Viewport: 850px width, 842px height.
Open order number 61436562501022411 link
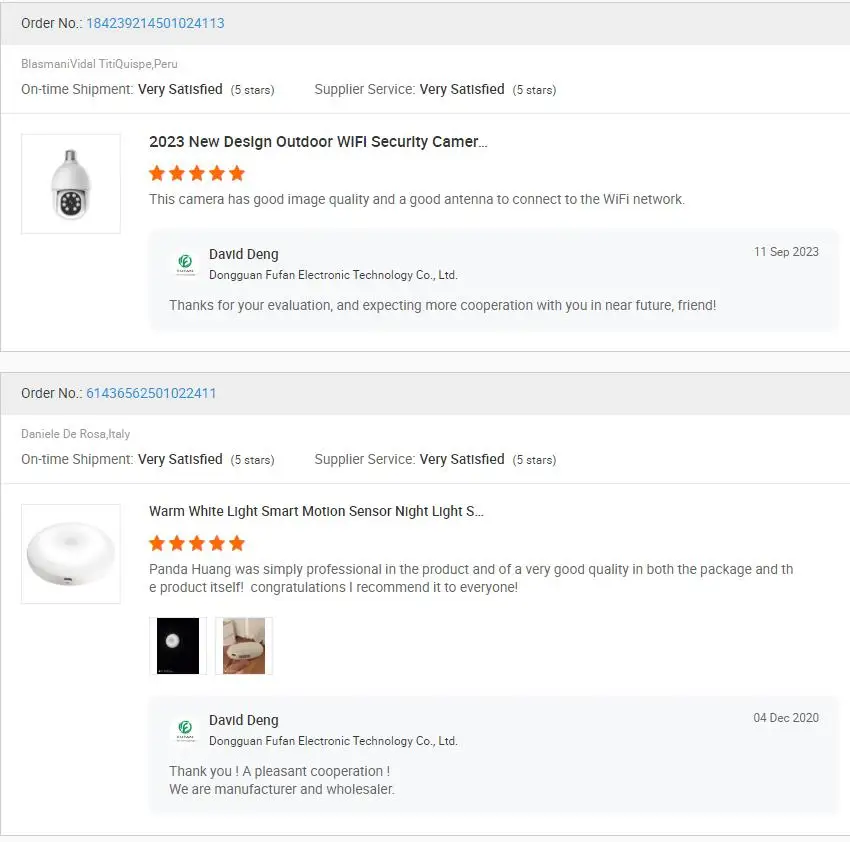tap(151, 393)
